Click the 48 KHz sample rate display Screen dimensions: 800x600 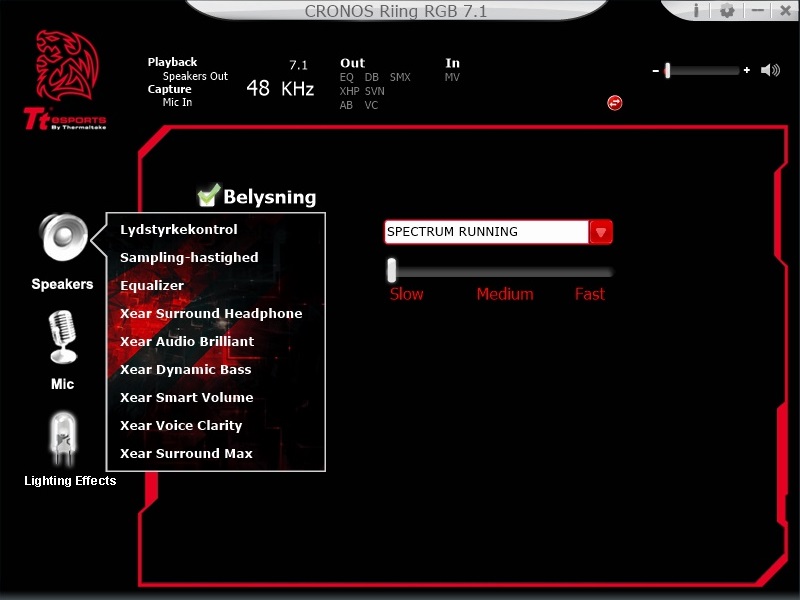coord(280,89)
